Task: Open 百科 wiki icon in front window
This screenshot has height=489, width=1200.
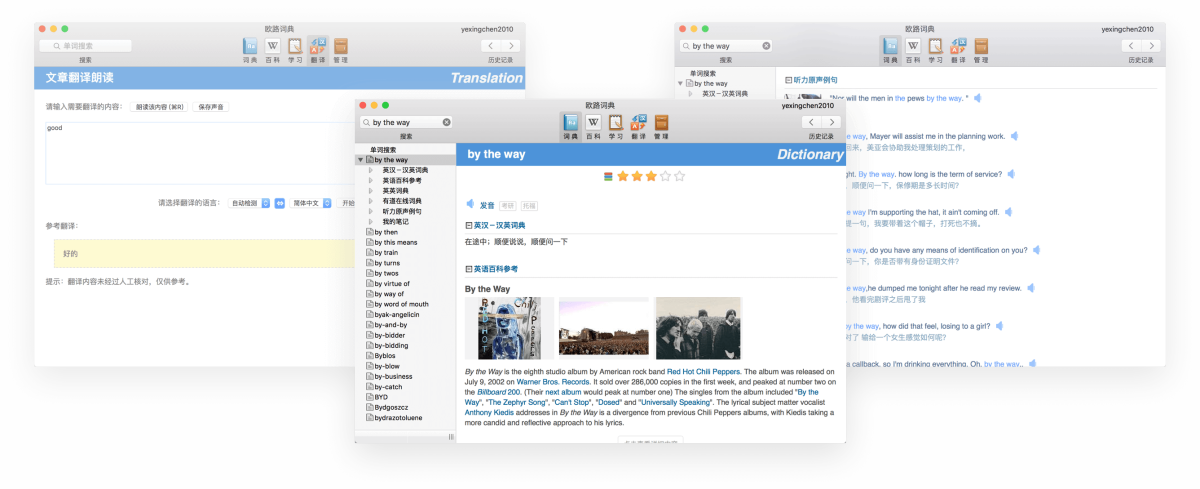Action: [x=592, y=122]
